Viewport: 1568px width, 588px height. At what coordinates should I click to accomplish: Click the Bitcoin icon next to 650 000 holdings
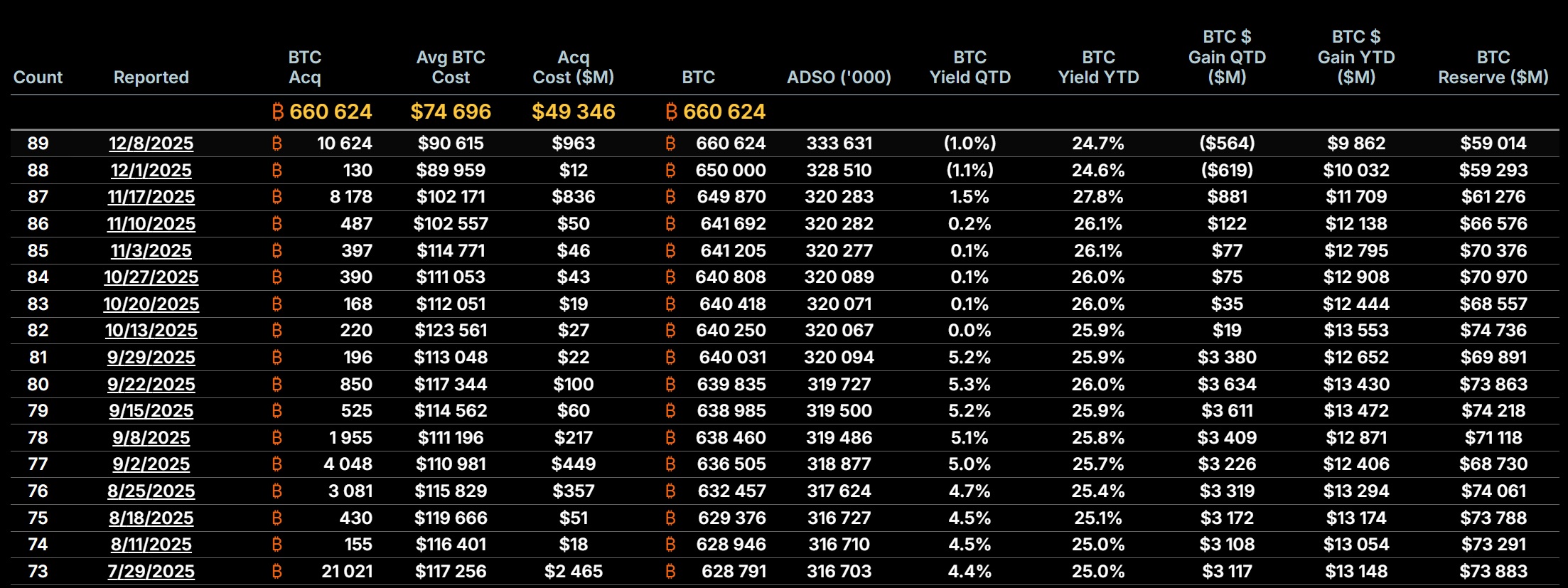point(670,171)
